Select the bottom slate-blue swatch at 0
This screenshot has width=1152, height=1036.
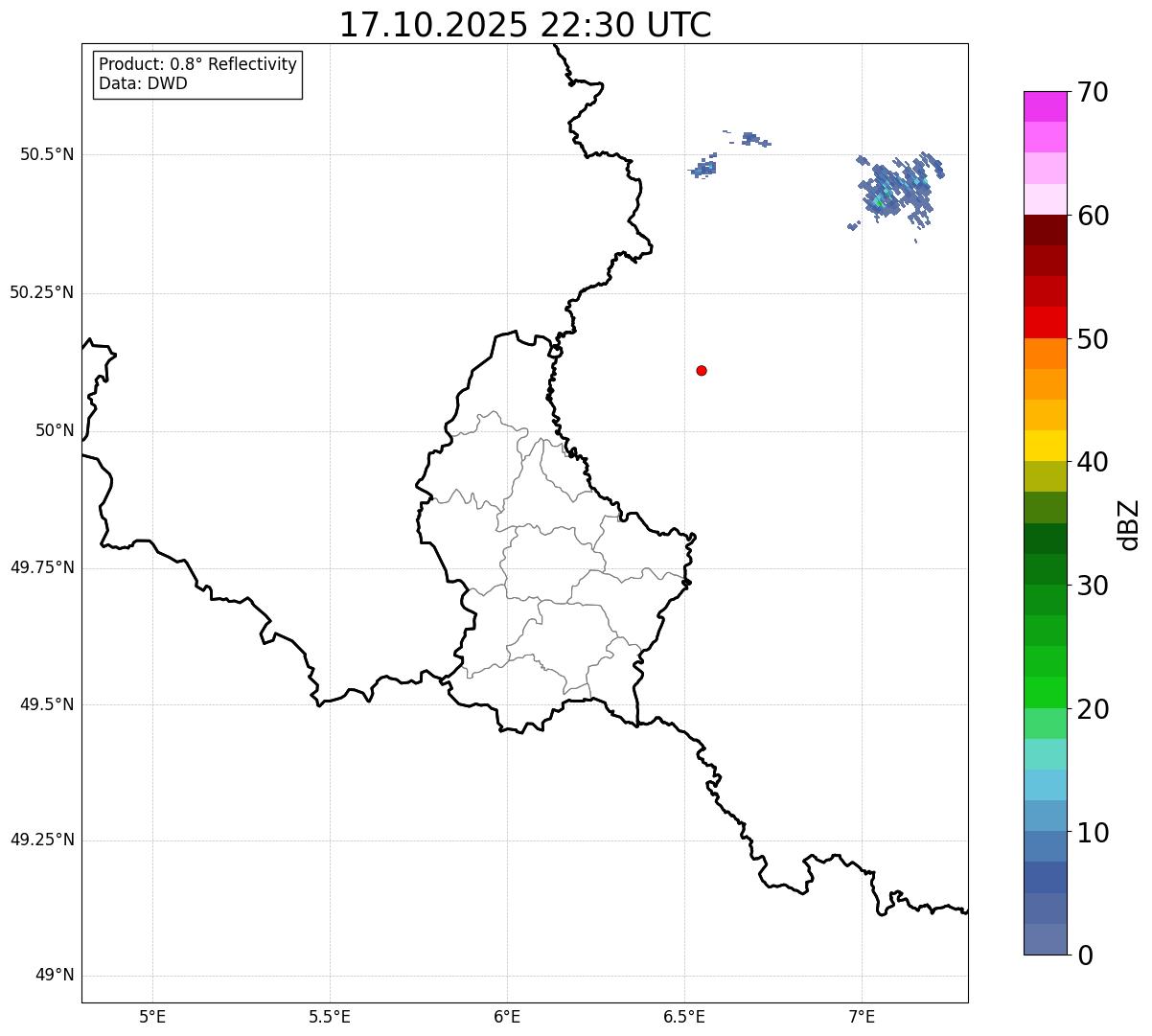(1045, 939)
